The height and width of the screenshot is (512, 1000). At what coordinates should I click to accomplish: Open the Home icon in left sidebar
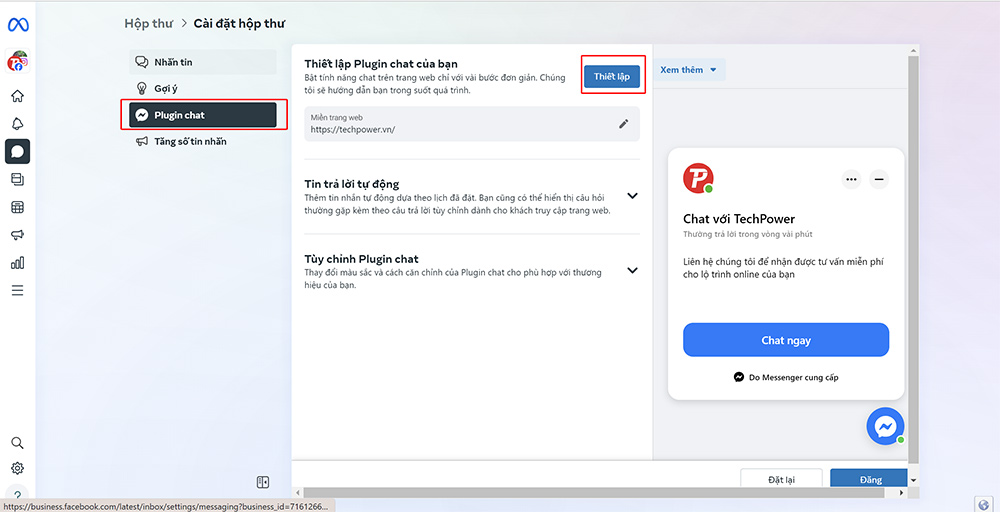tap(17, 97)
